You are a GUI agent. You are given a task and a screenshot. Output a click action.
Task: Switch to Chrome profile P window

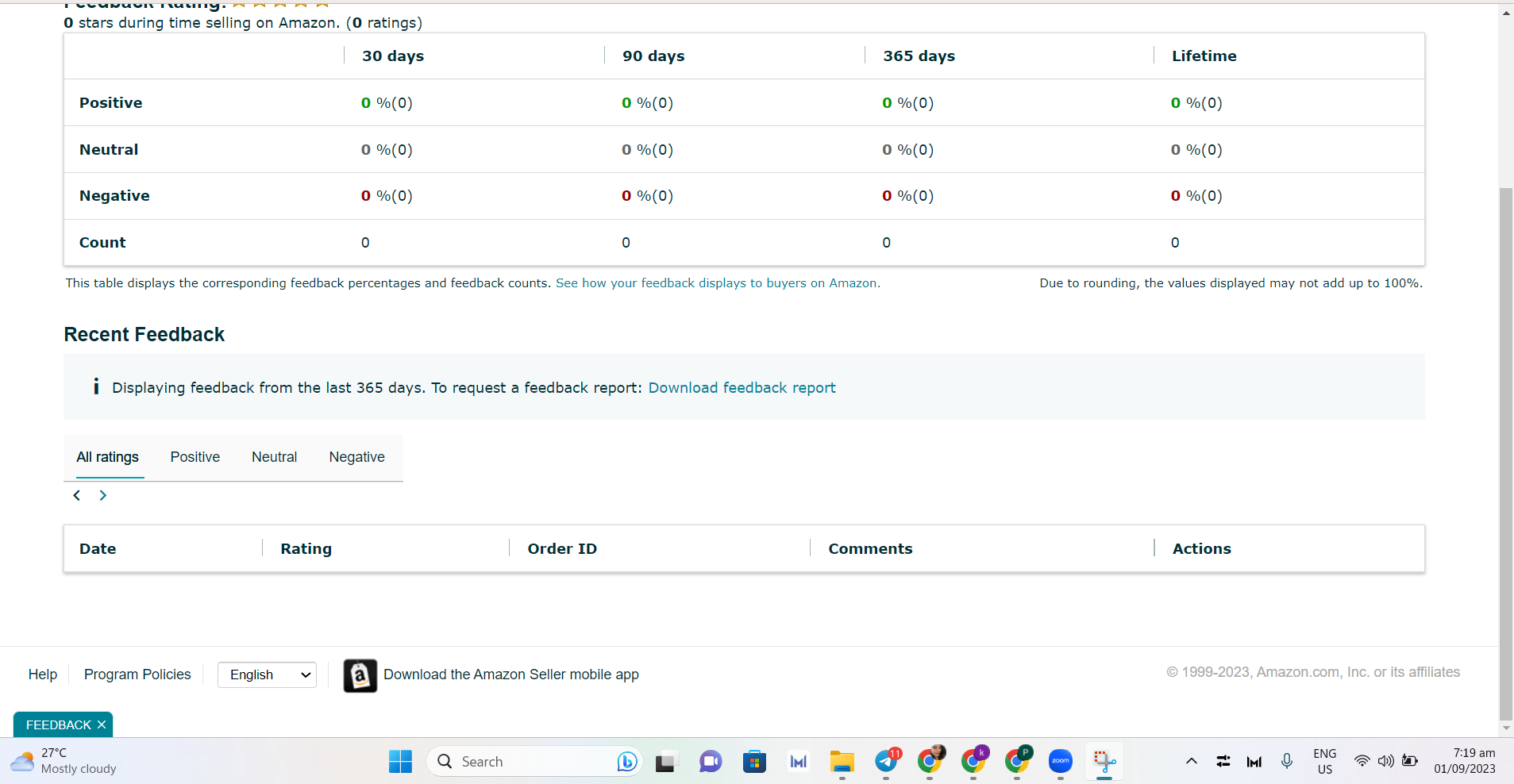tap(1018, 761)
